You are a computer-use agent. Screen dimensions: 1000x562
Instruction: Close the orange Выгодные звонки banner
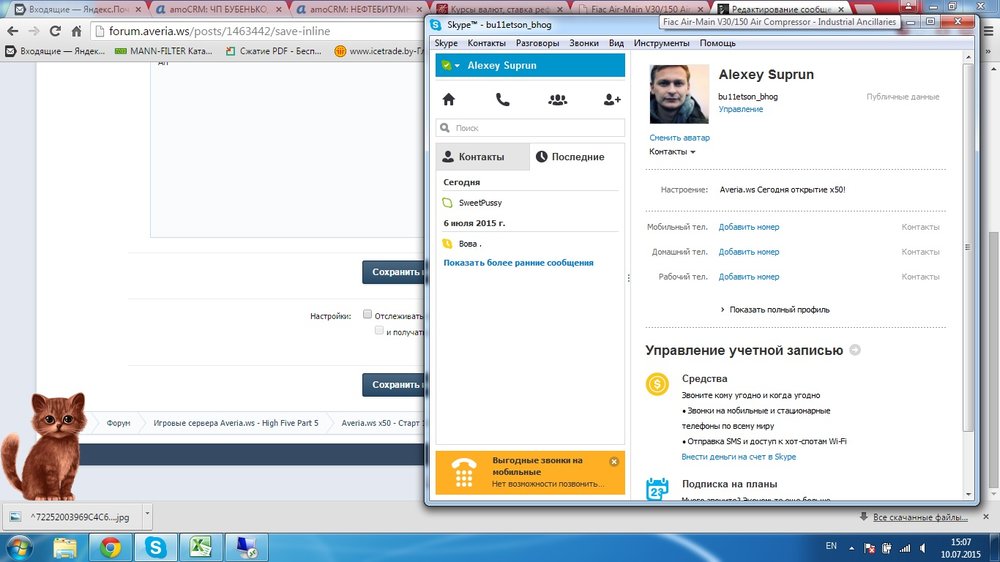coord(614,461)
